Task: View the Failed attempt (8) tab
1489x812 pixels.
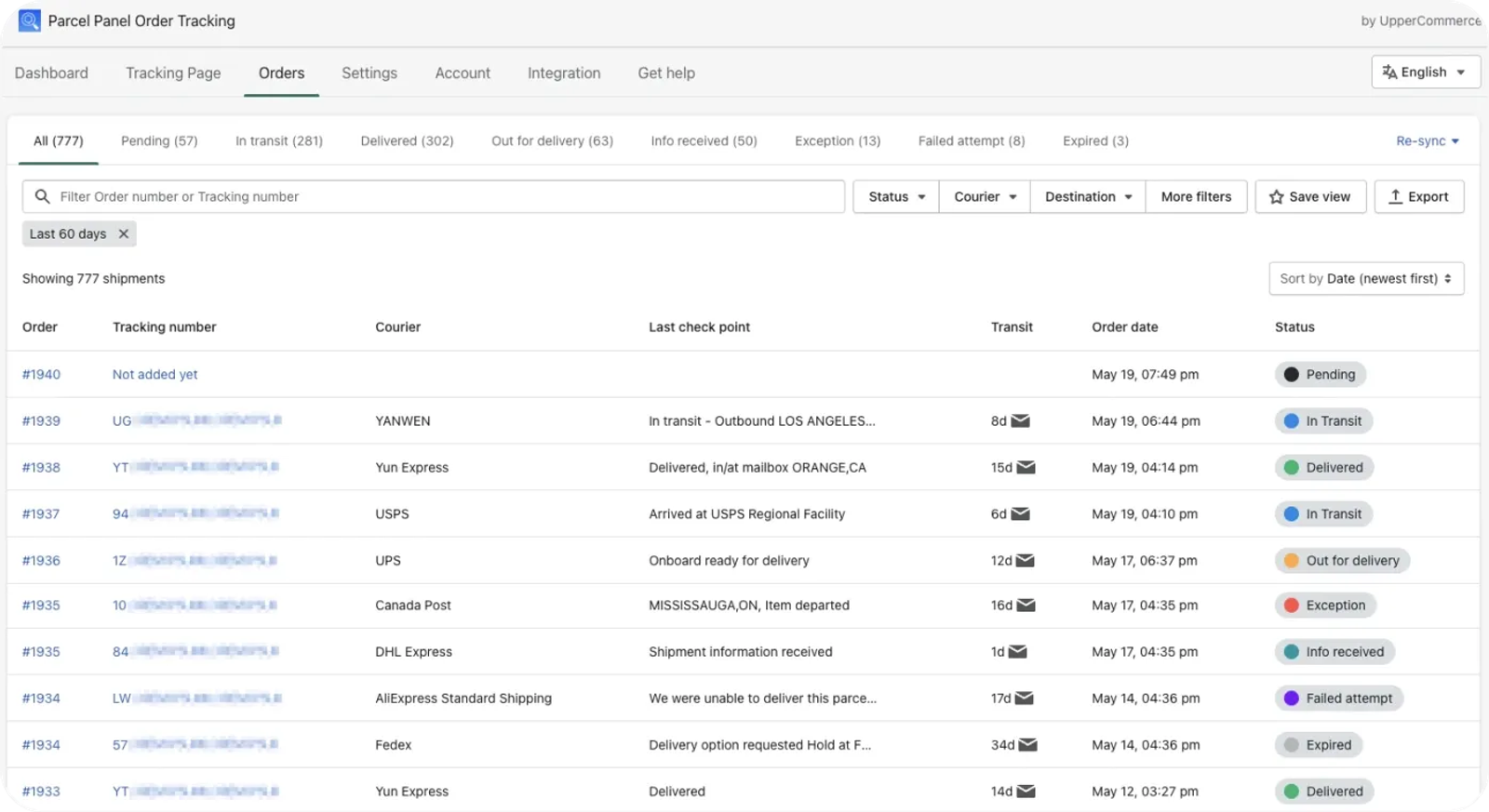Action: (972, 140)
